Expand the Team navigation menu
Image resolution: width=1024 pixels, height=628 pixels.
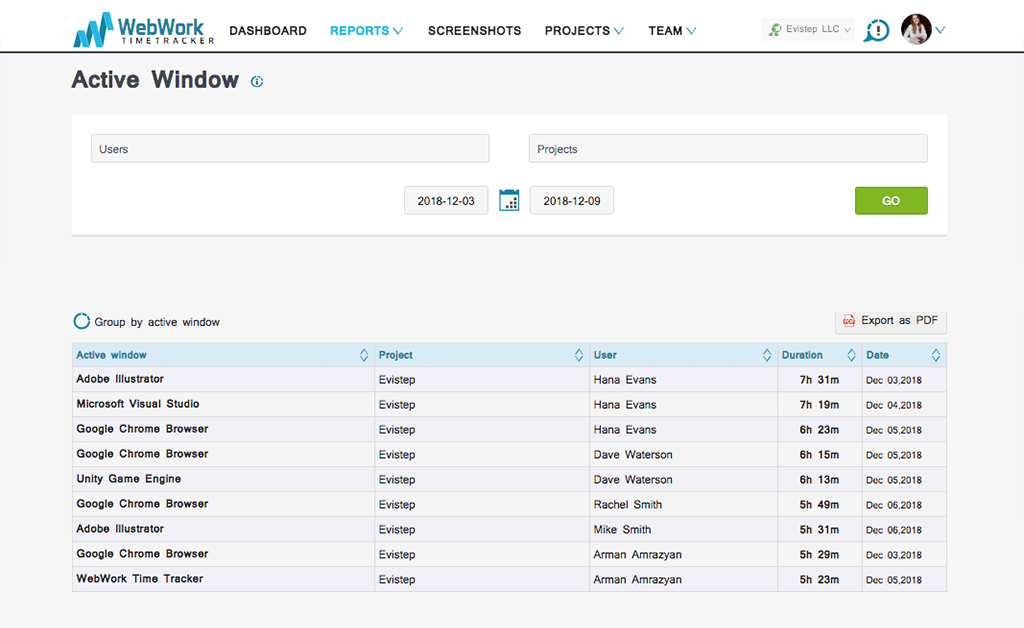[x=672, y=31]
